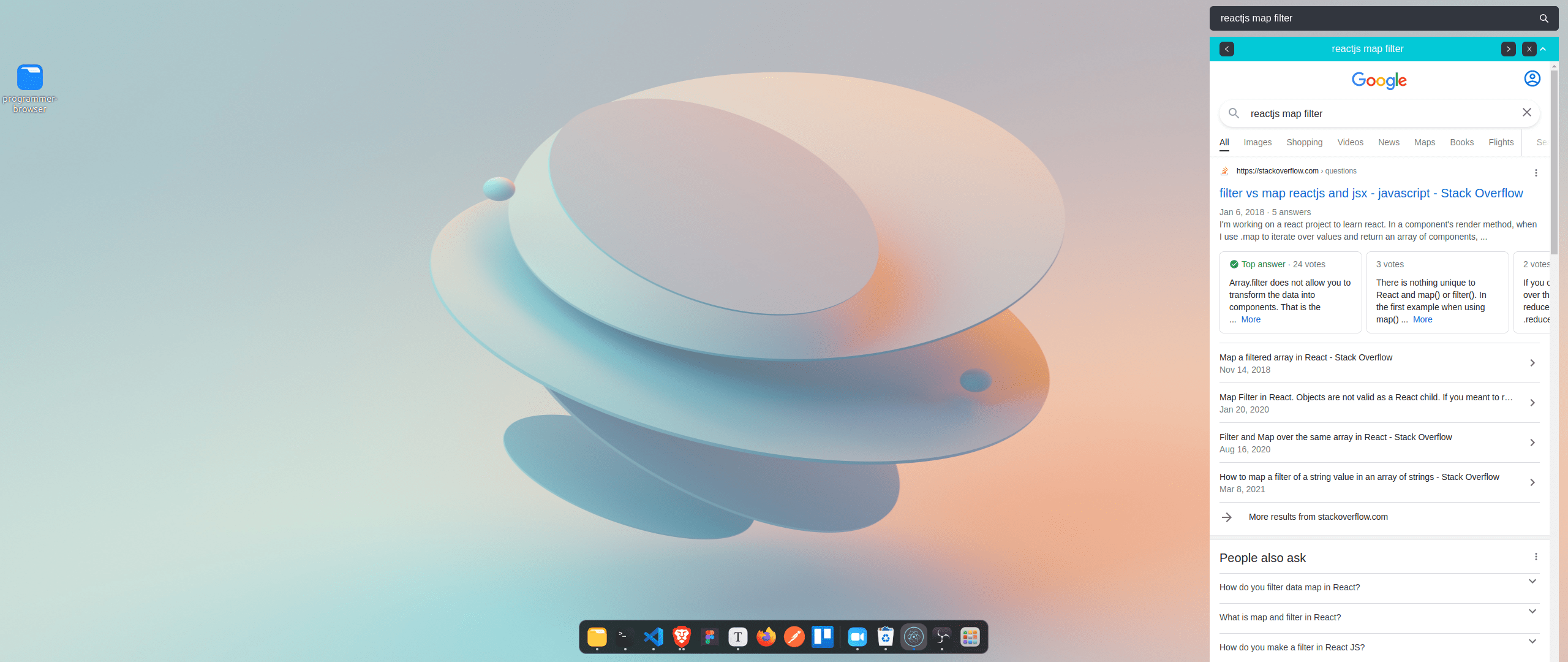Viewport: 1568px width, 662px height.
Task: Click the People also ask three-dot menu
Action: [x=1536, y=557]
